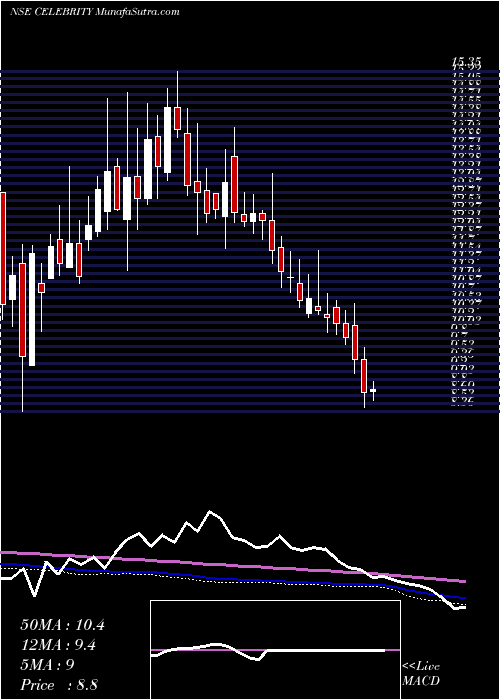The height and width of the screenshot is (700, 500).
Task: Click inside the MACD inset chart box
Action: click(x=275, y=650)
